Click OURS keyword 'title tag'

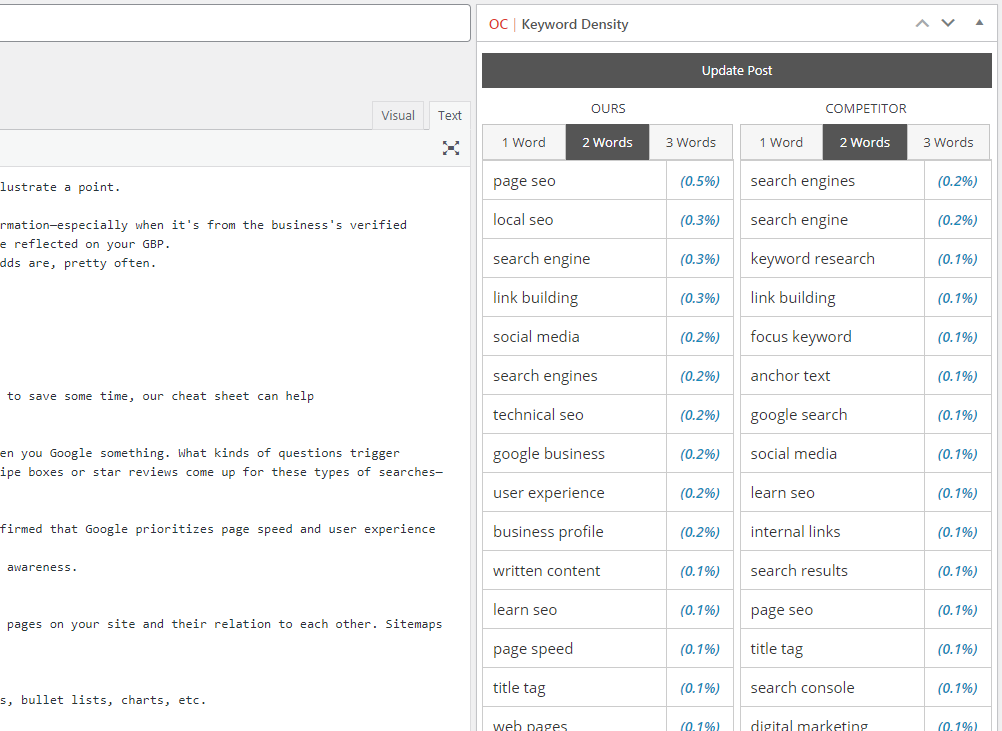[x=519, y=688]
